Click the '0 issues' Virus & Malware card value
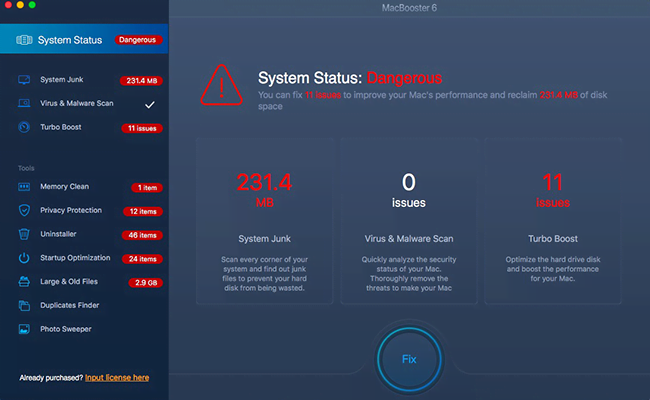Image resolution: width=650 pixels, height=400 pixels. (x=409, y=190)
